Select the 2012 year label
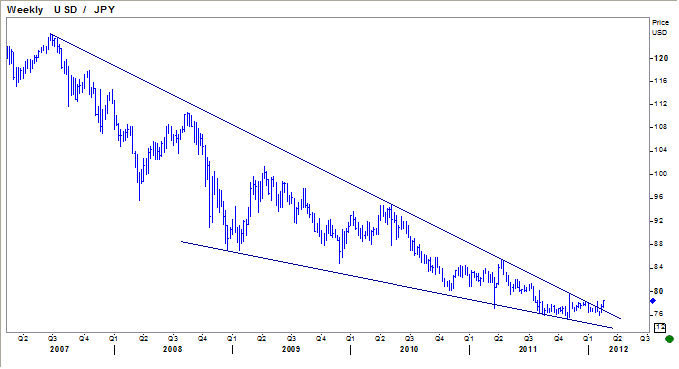Viewport: 679px width, 369px height. (618, 349)
